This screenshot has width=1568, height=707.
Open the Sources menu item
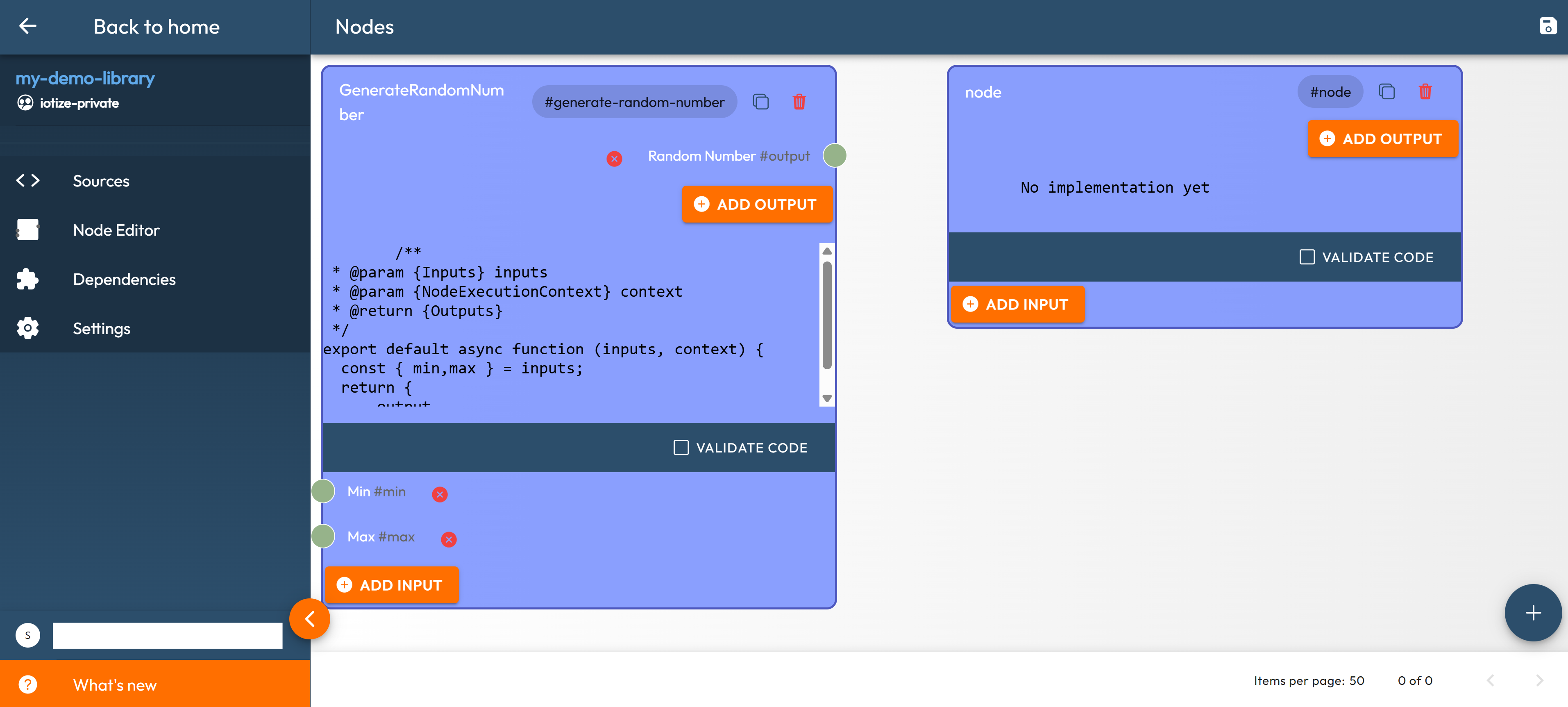[x=101, y=181]
